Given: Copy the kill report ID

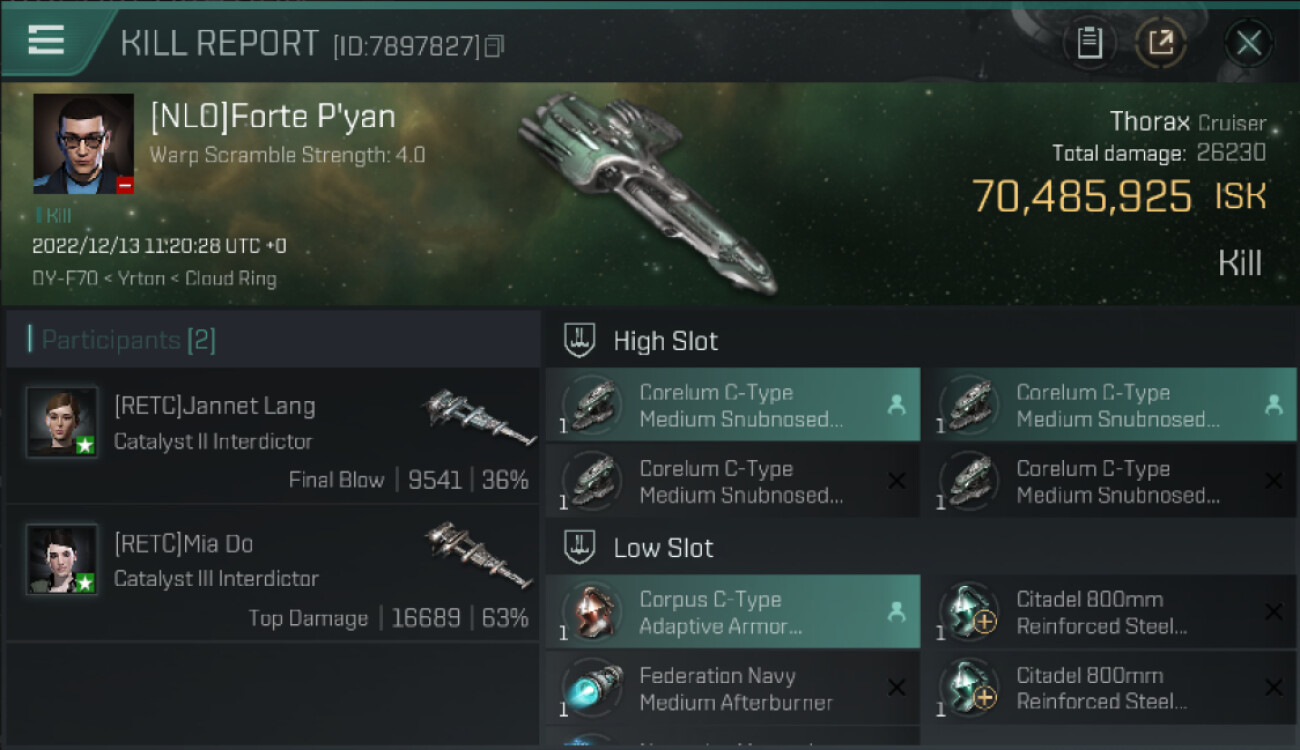Looking at the screenshot, I should pos(494,46).
